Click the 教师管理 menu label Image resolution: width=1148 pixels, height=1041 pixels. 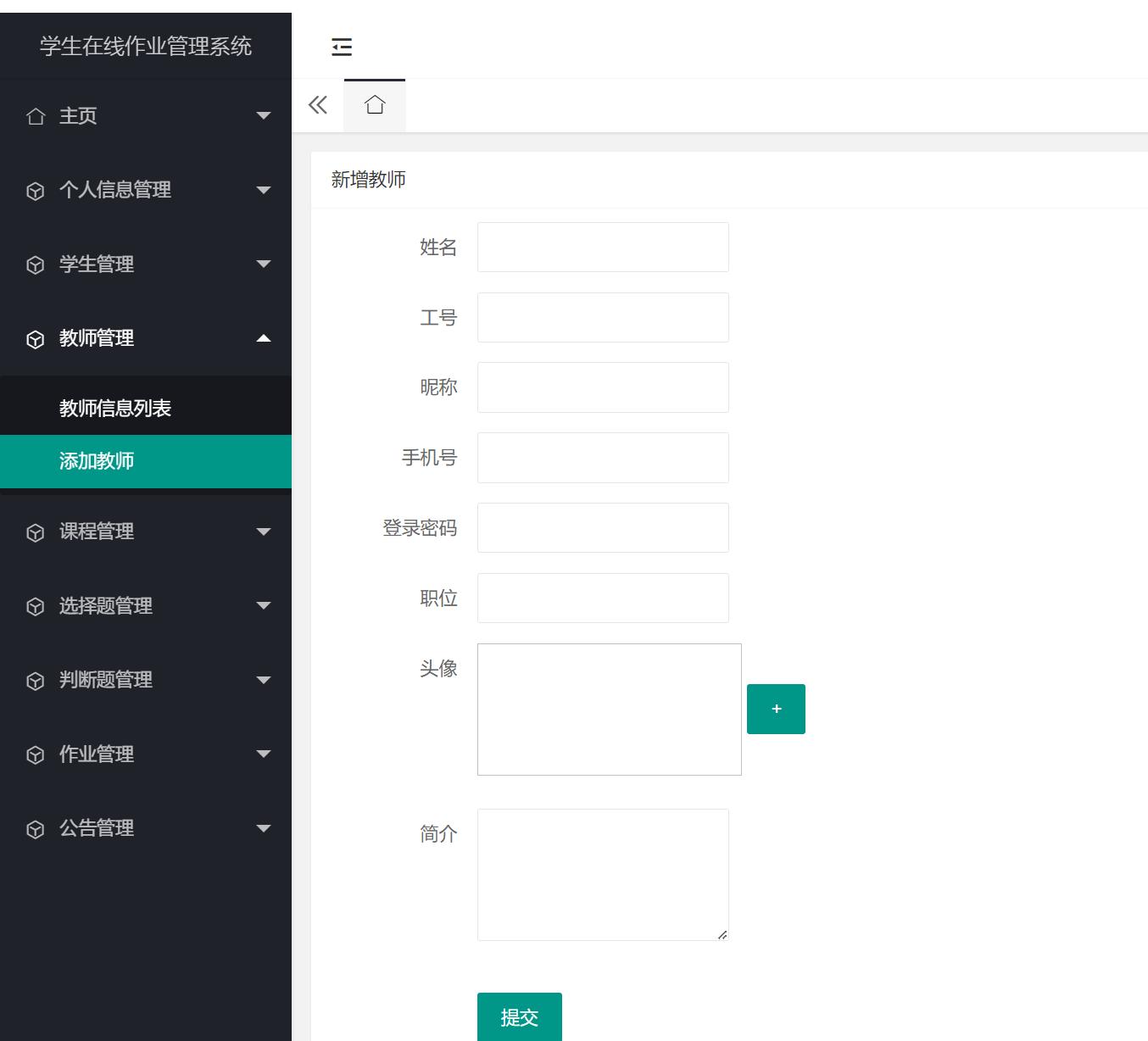(x=97, y=338)
